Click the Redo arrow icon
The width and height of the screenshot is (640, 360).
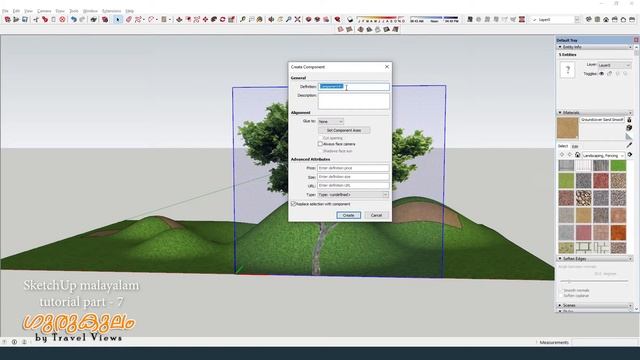point(82,19)
